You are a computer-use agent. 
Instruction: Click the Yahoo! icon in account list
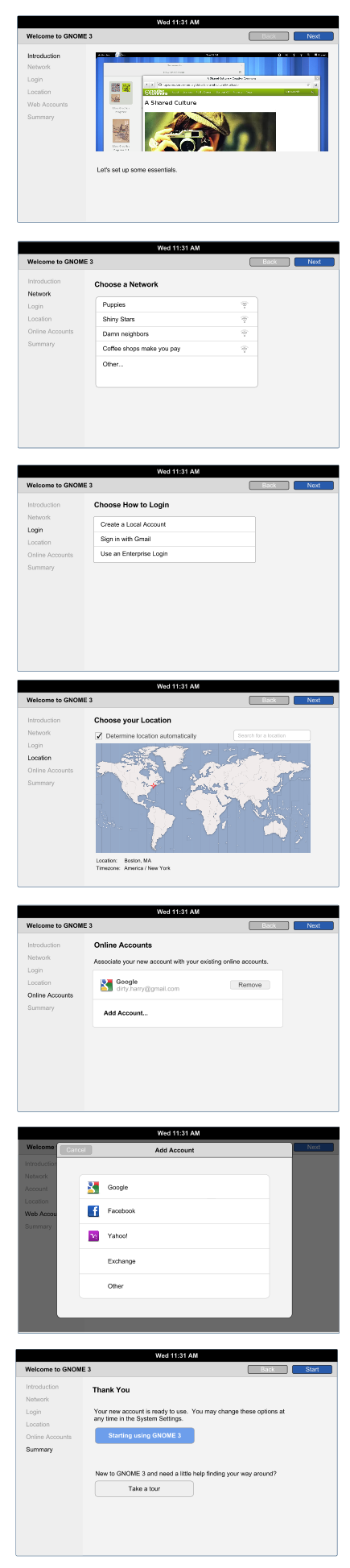93,1235
